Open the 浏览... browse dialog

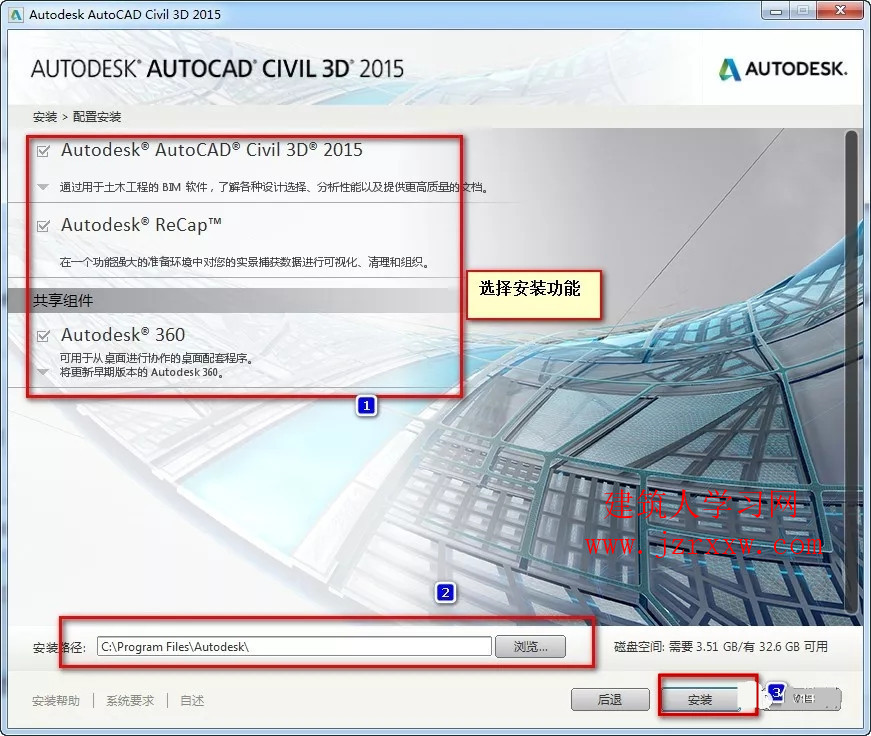[x=530, y=647]
